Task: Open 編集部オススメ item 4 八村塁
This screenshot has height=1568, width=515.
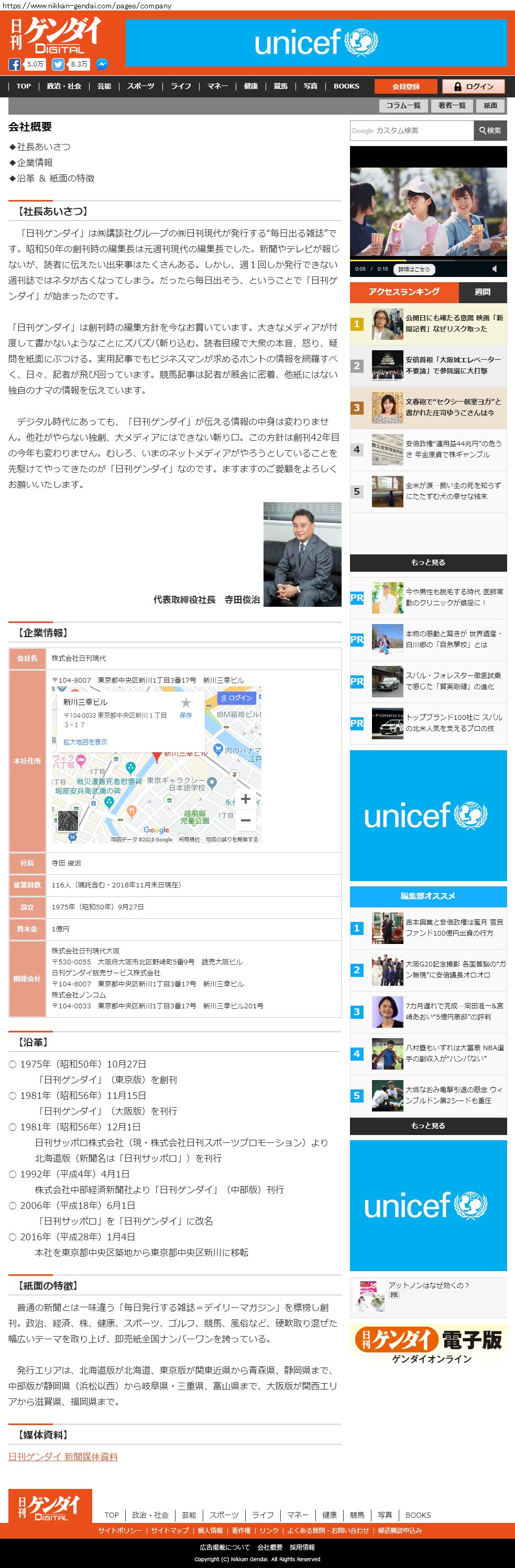Action: pos(429,1054)
